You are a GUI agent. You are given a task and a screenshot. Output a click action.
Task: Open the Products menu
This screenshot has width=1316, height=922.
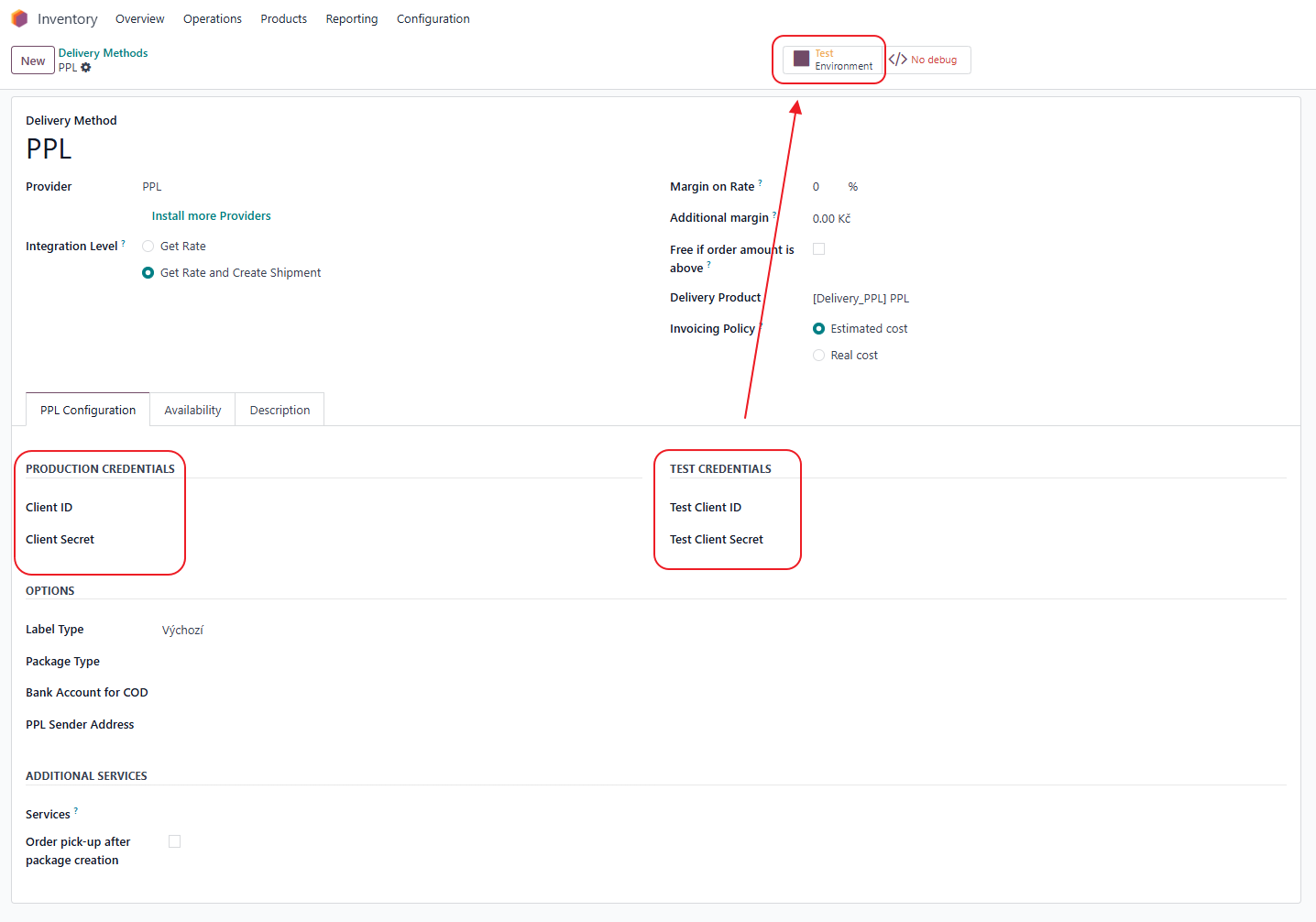pos(284,18)
